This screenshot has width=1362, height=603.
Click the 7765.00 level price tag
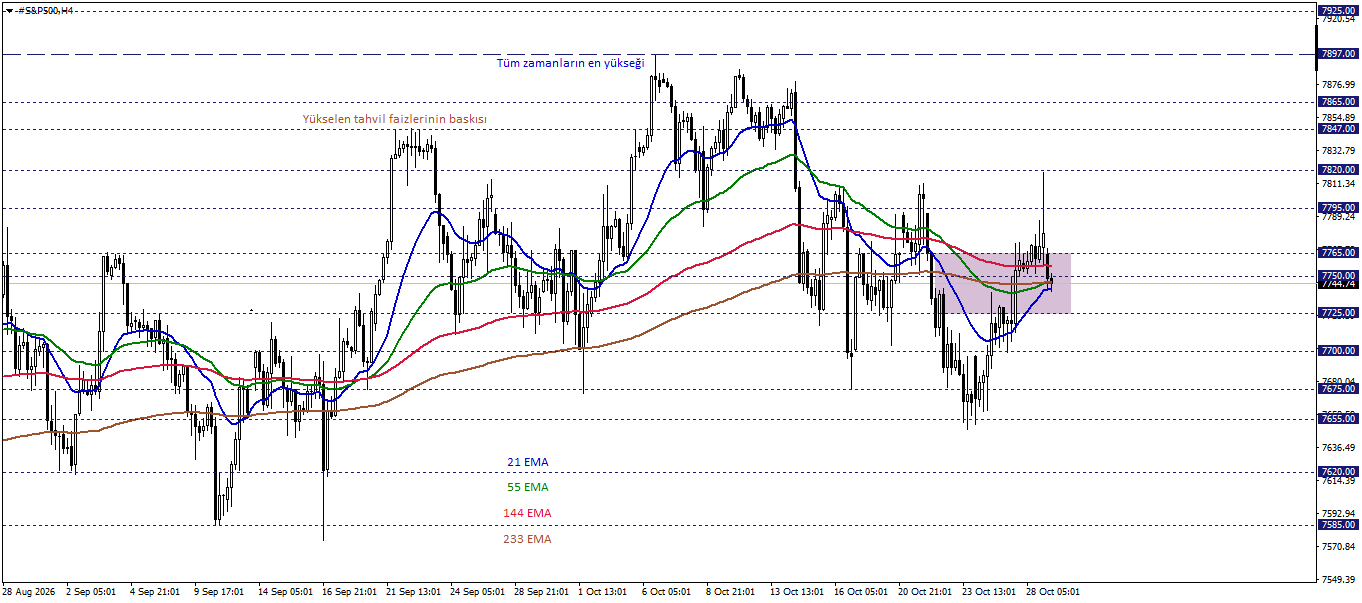(x=1338, y=252)
